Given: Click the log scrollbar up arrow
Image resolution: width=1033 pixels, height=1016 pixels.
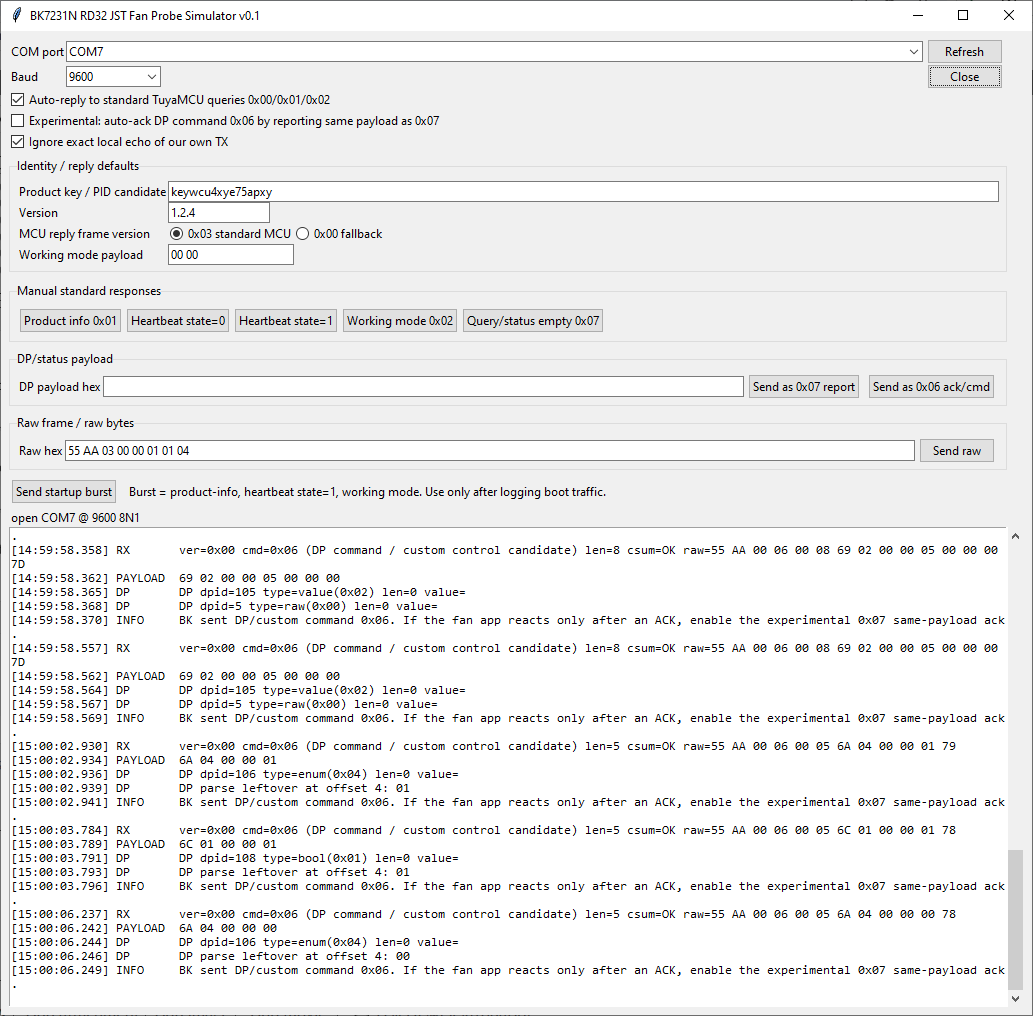Looking at the screenshot, I should [1015, 536].
